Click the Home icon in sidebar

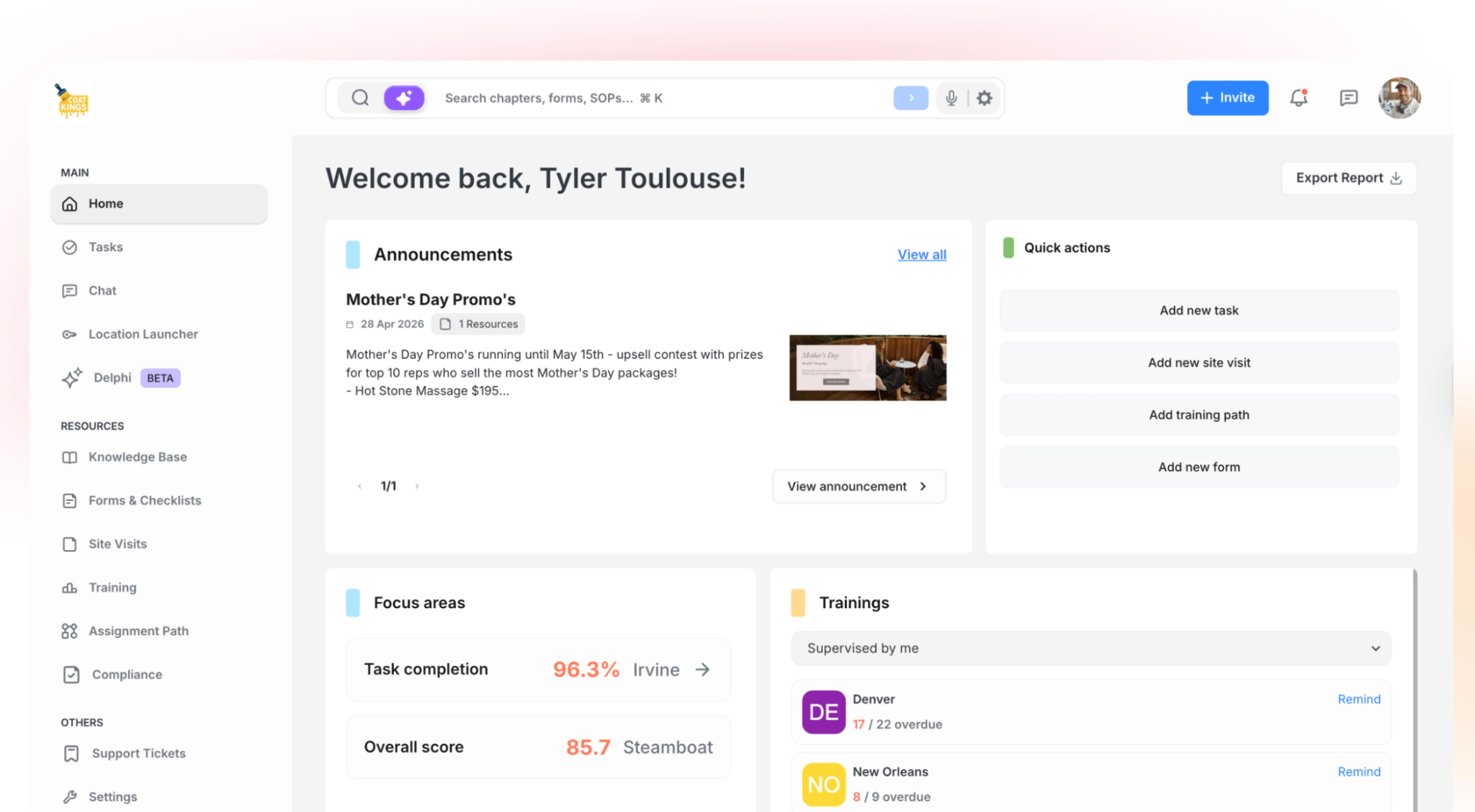(70, 204)
